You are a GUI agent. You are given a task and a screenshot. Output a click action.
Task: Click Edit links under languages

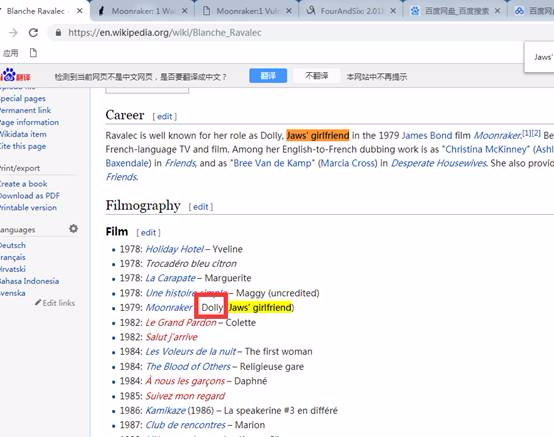[59, 303]
